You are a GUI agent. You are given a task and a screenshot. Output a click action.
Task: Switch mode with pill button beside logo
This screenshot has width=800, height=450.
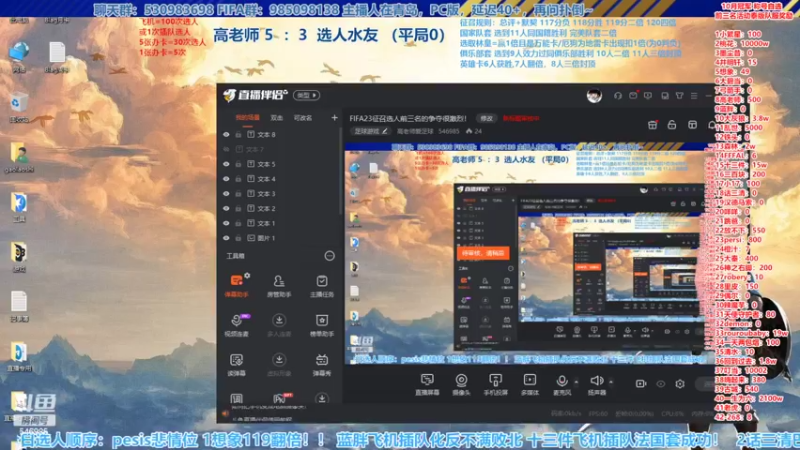pos(307,95)
